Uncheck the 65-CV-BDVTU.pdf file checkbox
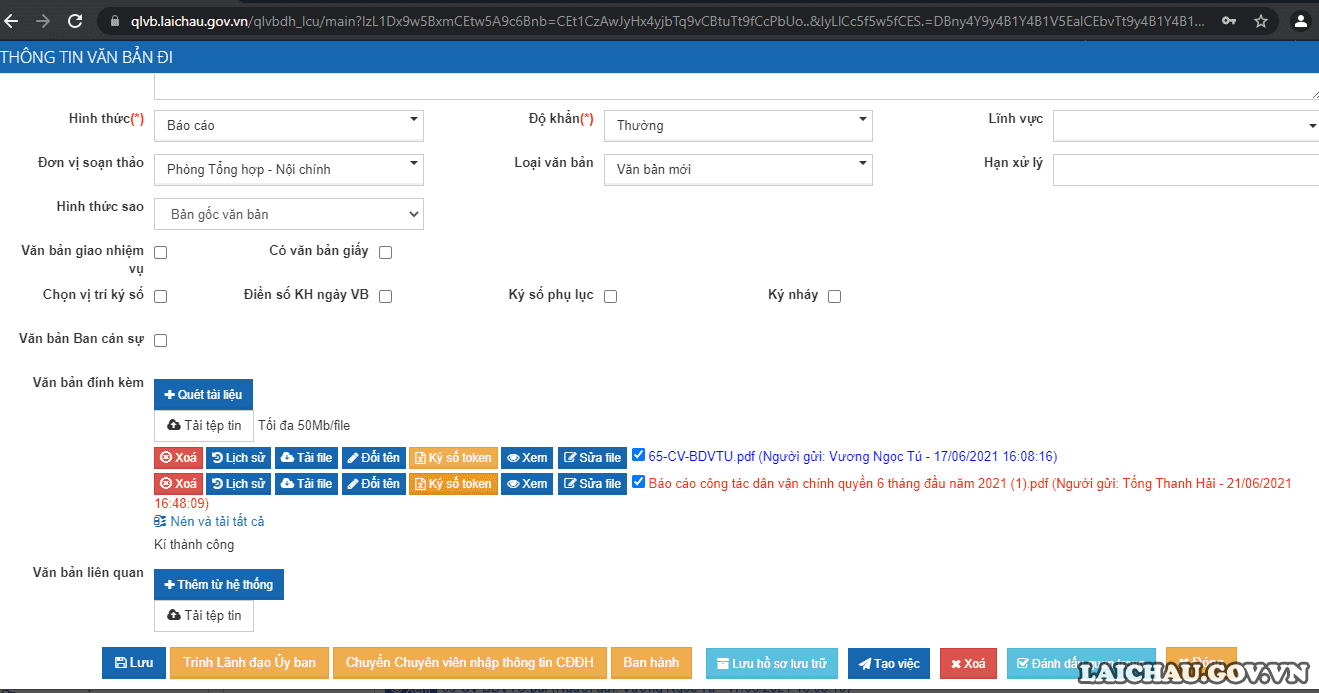The height and width of the screenshot is (693, 1319). tap(639, 456)
